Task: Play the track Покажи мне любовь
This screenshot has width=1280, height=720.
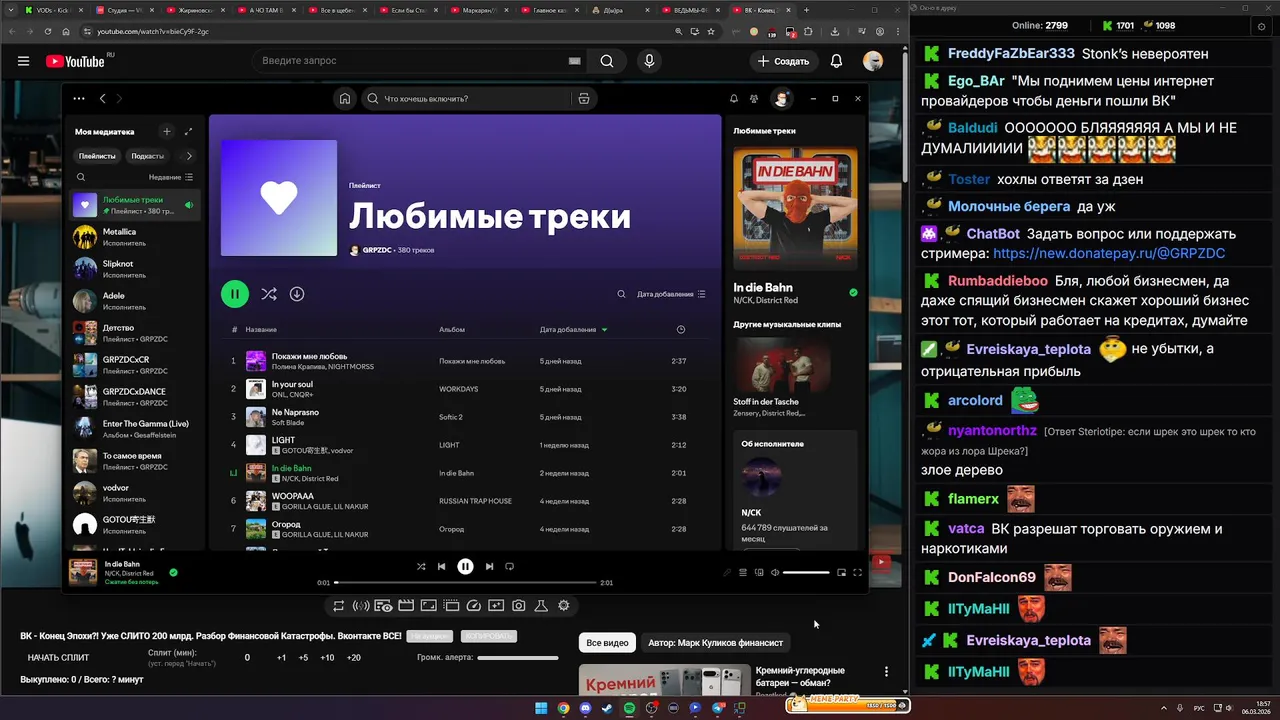Action: tap(309, 356)
